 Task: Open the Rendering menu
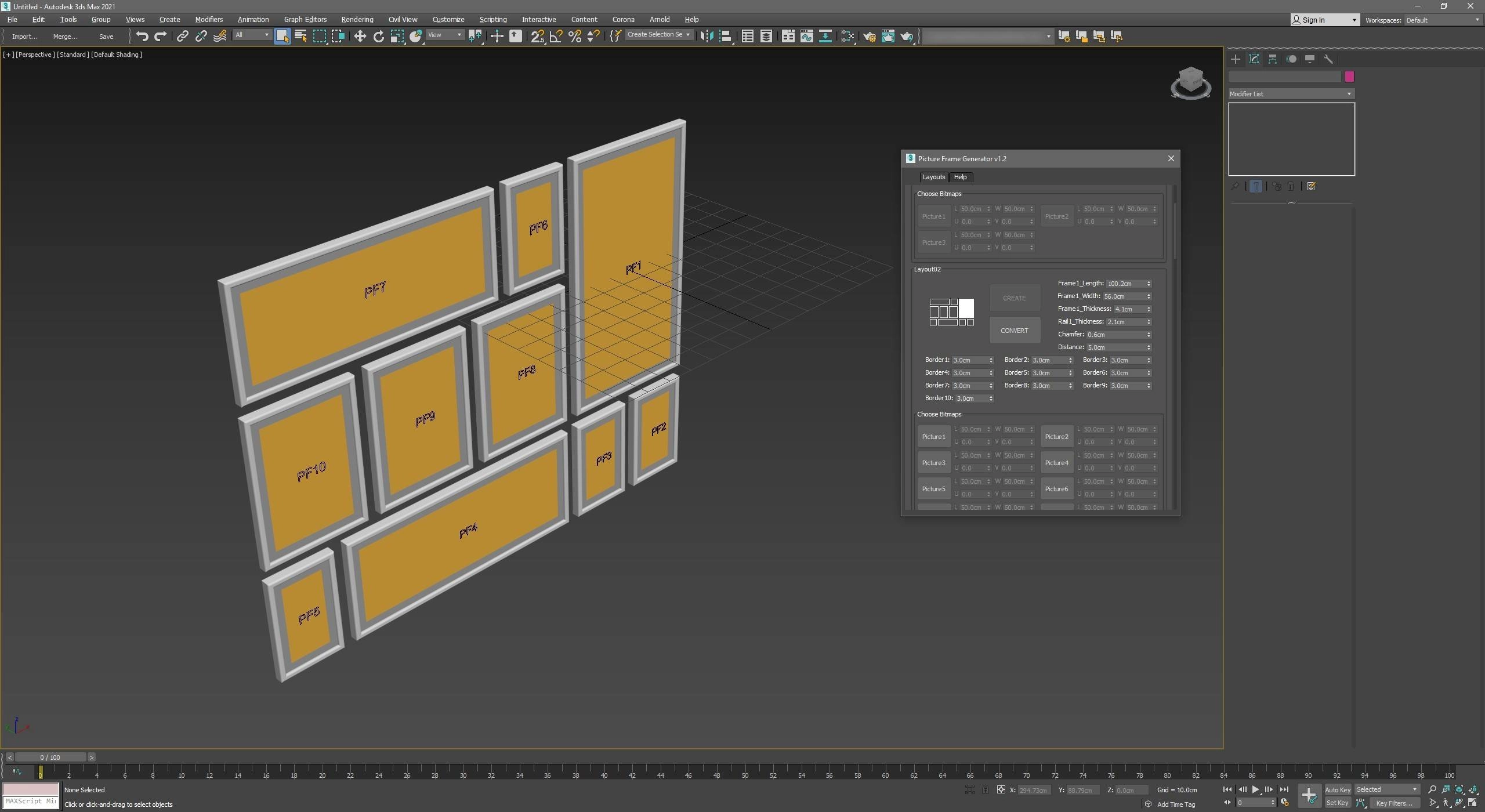pos(357,20)
